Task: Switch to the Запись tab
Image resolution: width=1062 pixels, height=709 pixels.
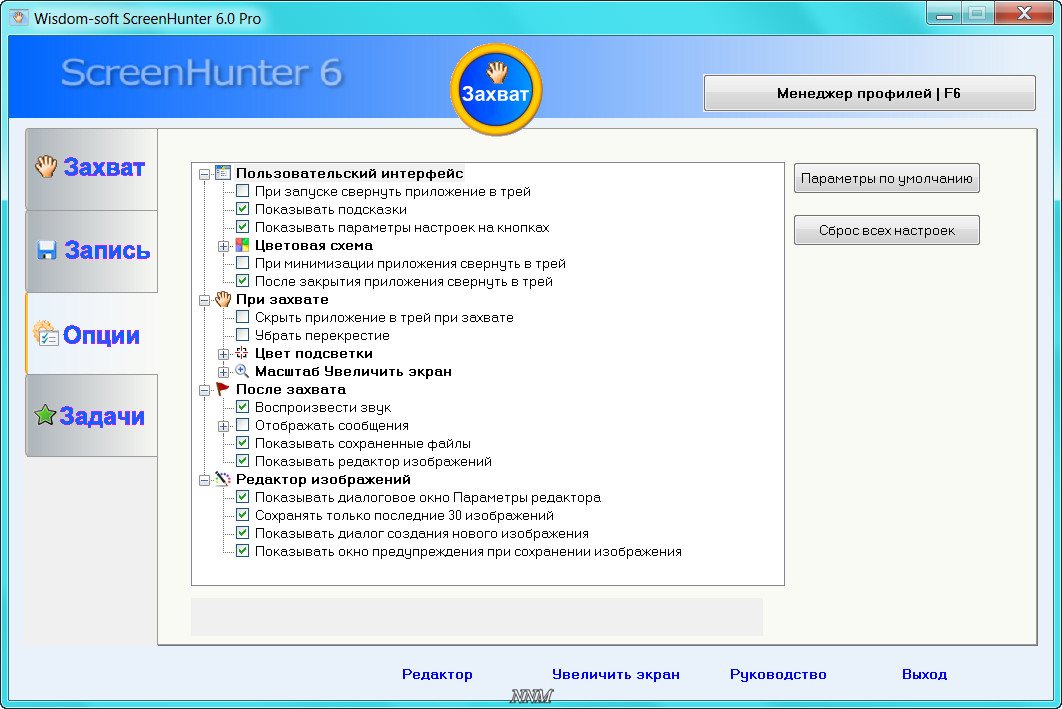Action: (x=92, y=251)
